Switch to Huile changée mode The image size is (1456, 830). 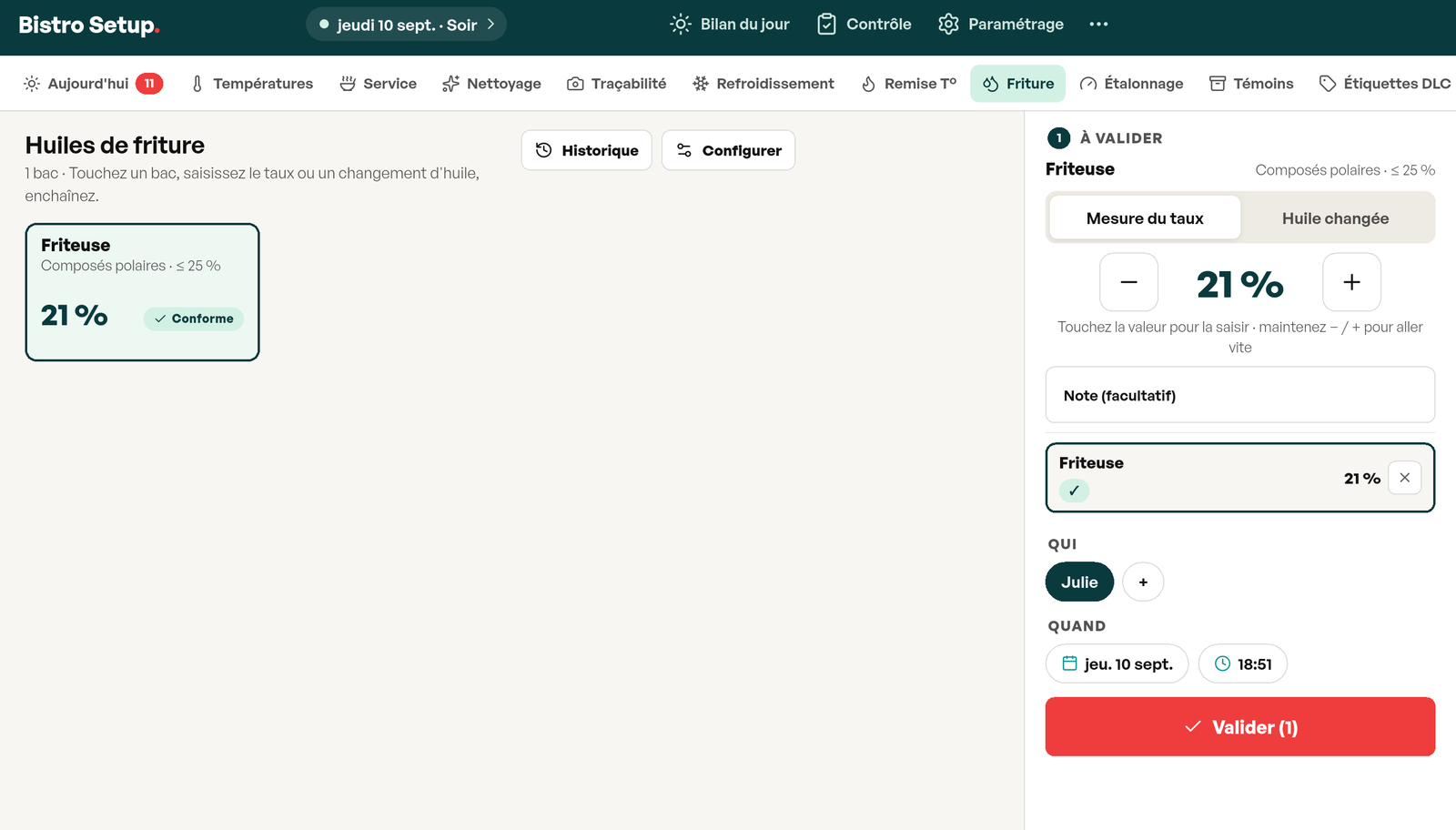(x=1335, y=218)
